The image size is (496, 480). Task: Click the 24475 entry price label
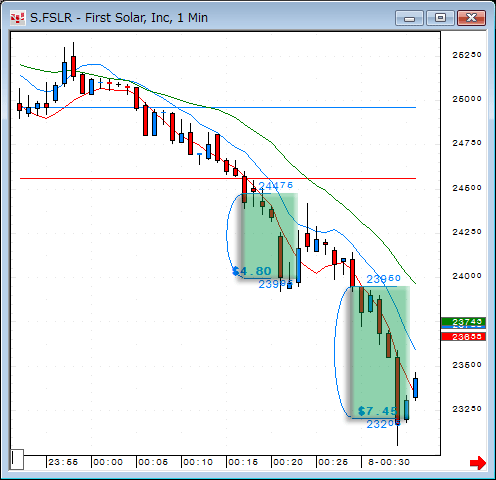276,185
